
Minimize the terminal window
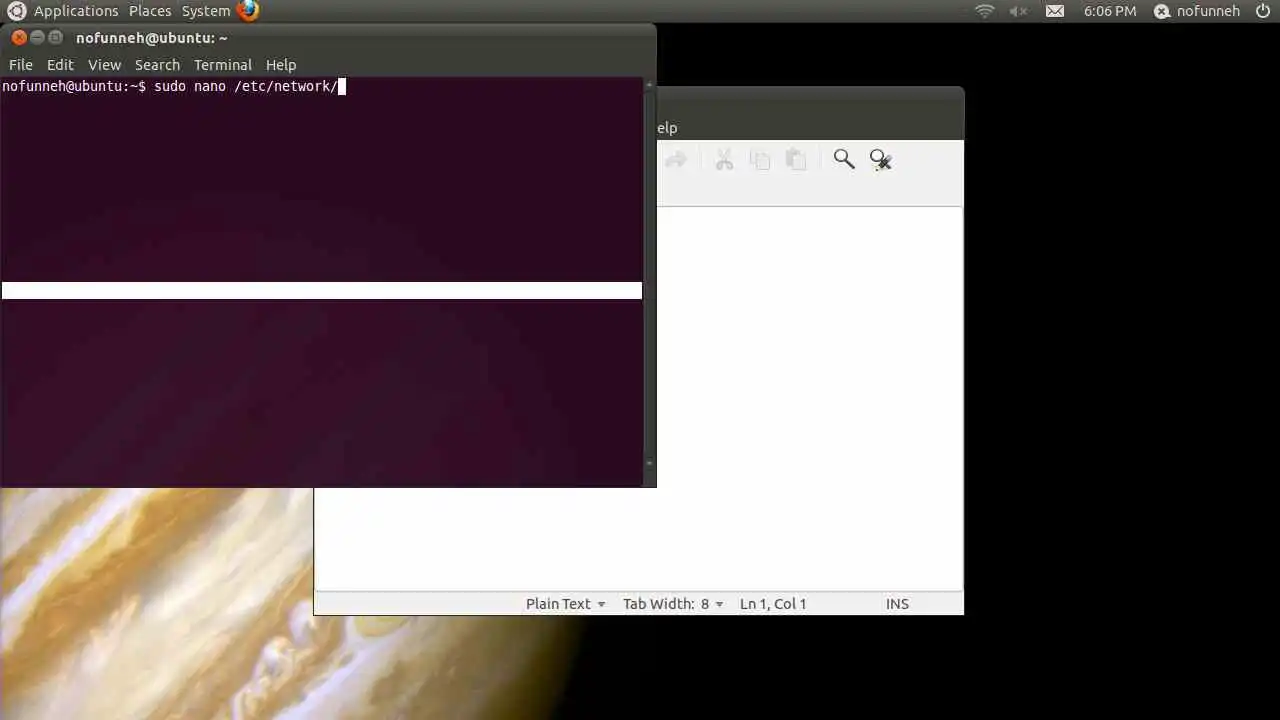(37, 38)
